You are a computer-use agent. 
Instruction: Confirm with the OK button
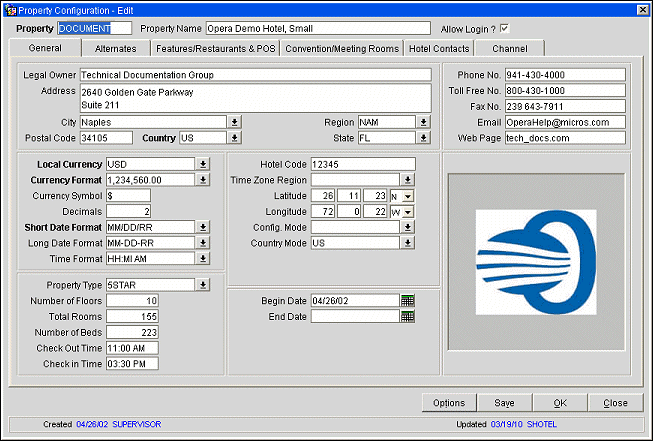click(560, 403)
